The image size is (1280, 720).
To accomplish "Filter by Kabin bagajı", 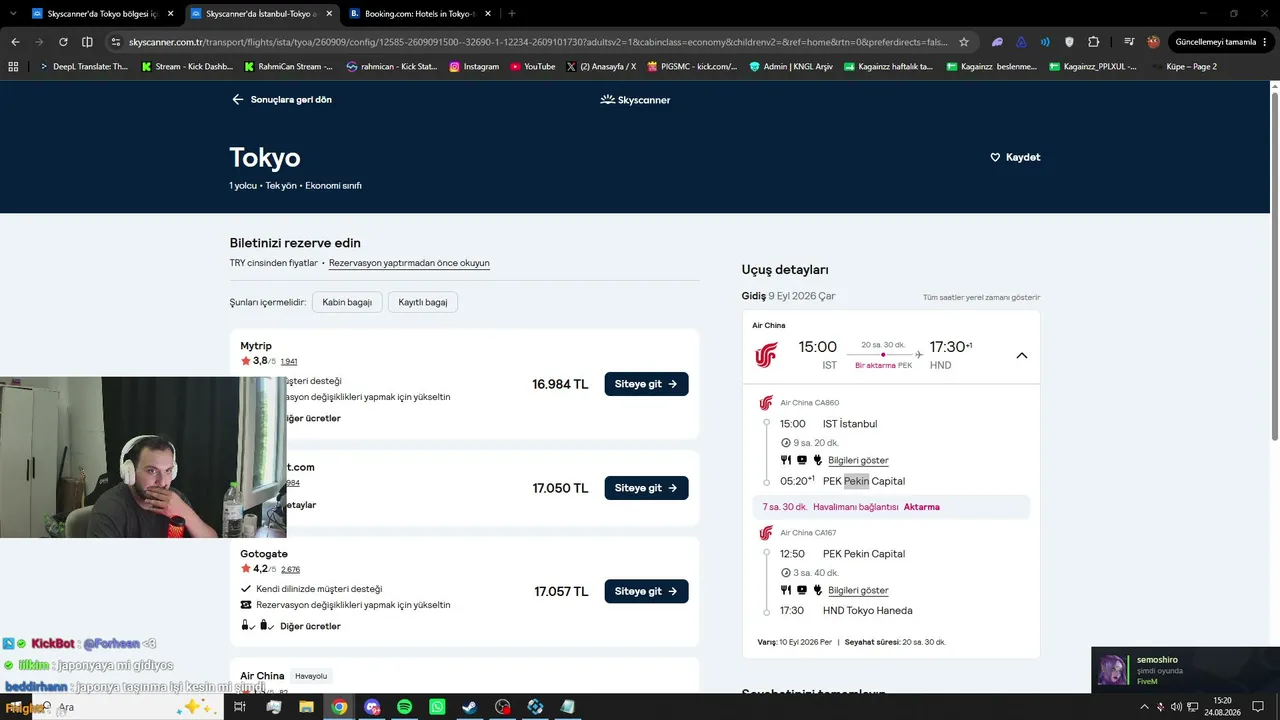I will [347, 302].
